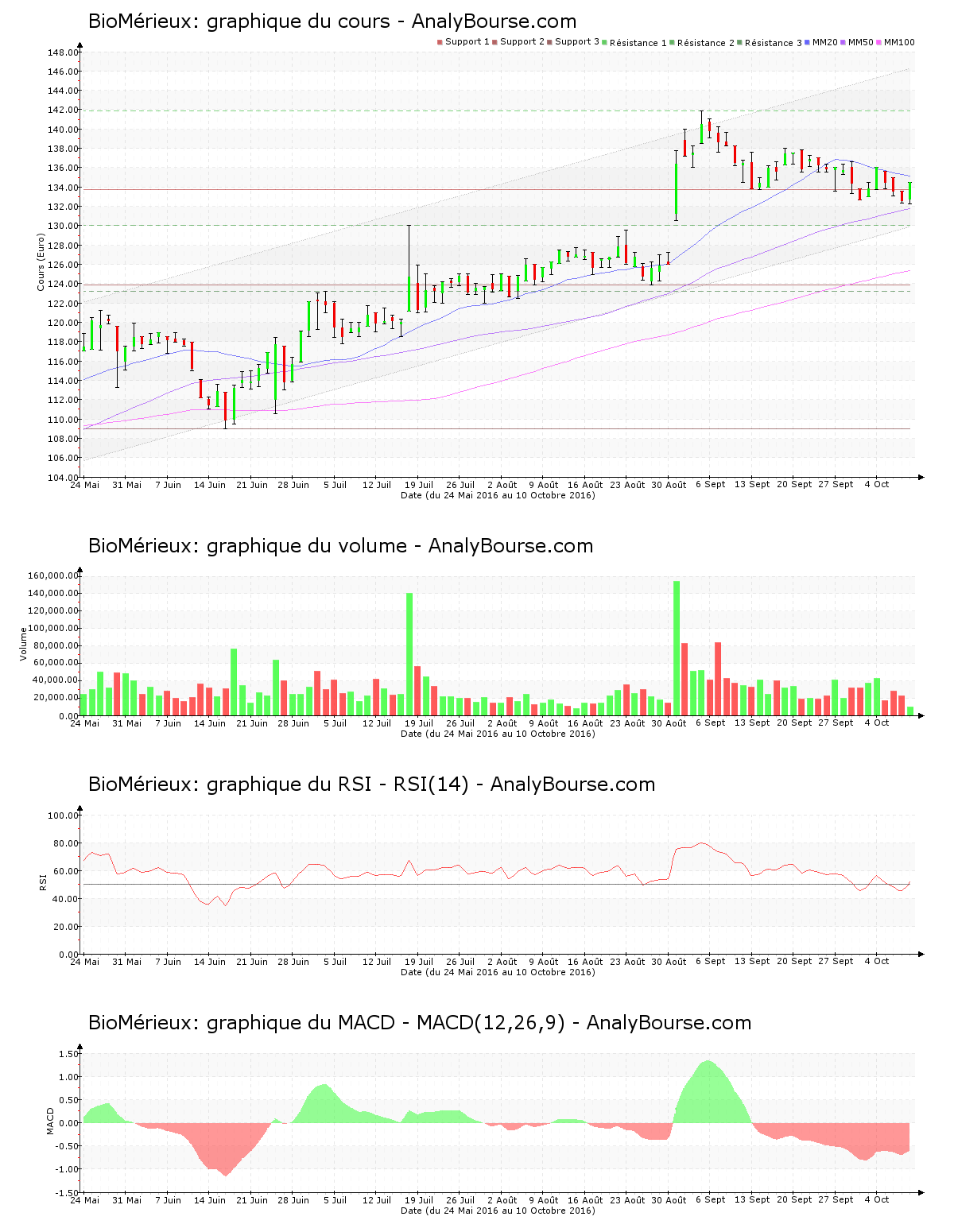Select the Résistance 3 legend label
The width and height of the screenshot is (954, 1232).
(x=774, y=42)
